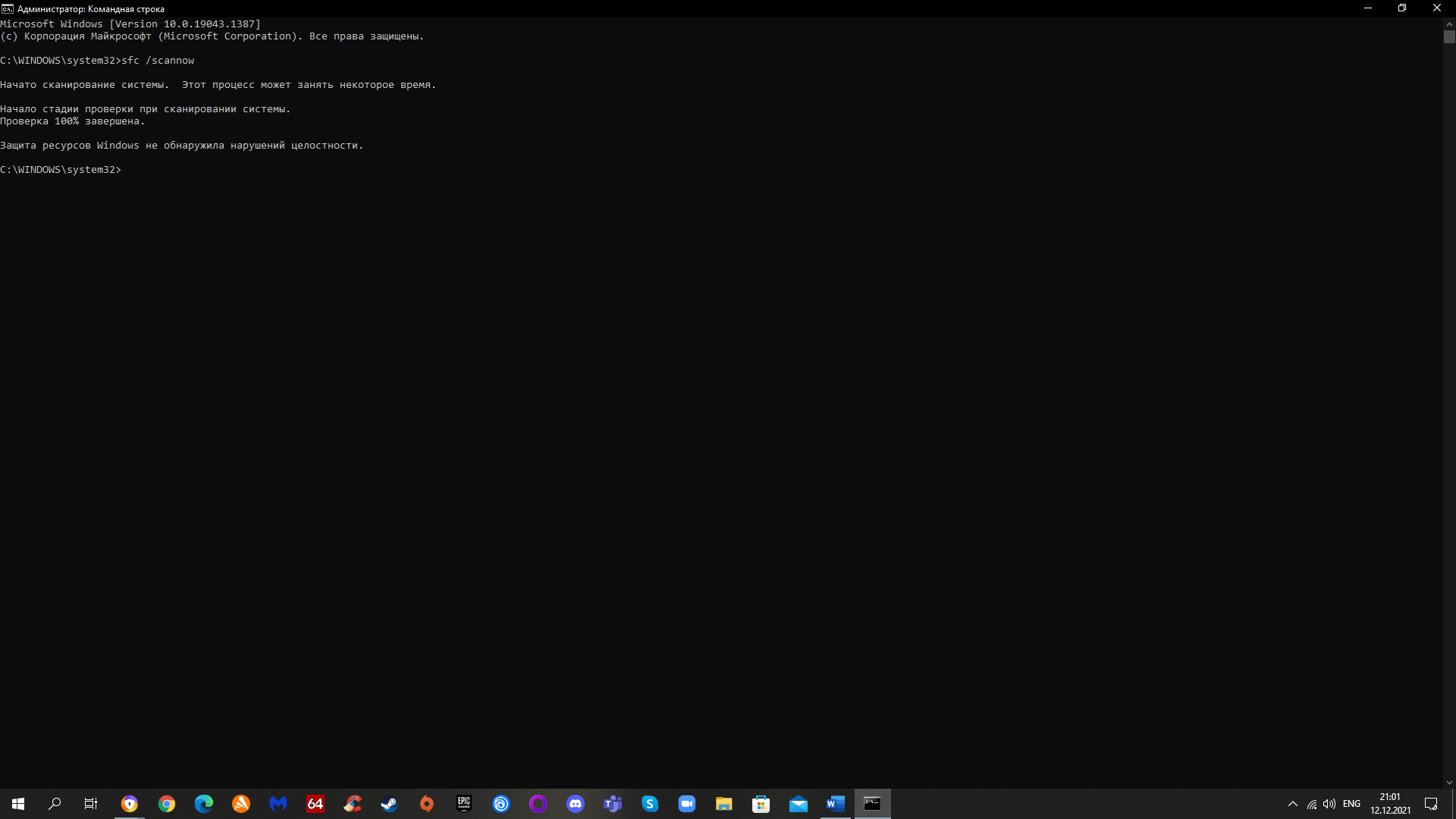
Task: Switch input language ENG indicator
Action: pos(1351,804)
